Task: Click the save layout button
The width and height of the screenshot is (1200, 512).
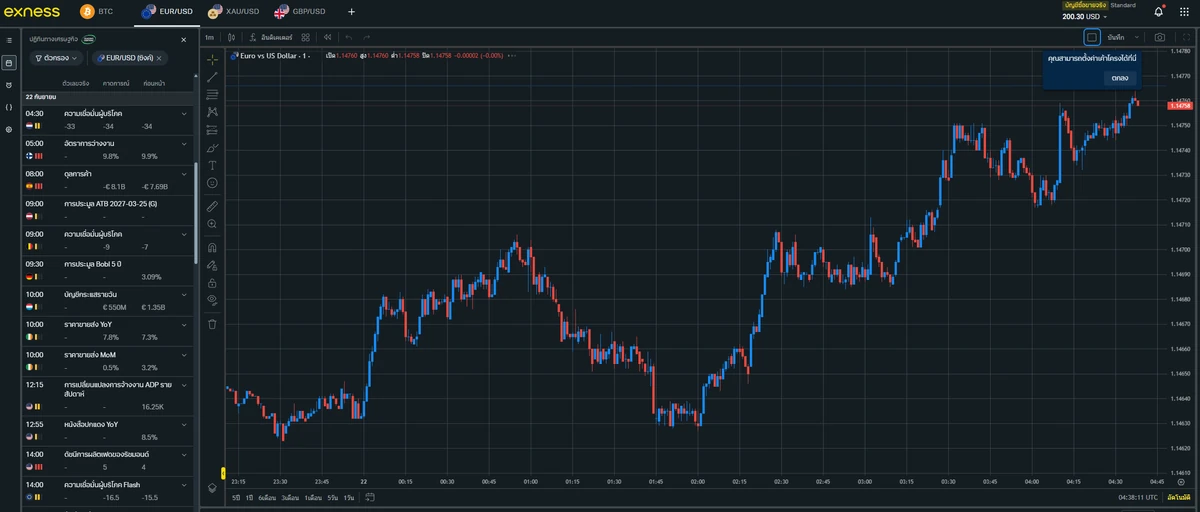Action: coord(1116,37)
